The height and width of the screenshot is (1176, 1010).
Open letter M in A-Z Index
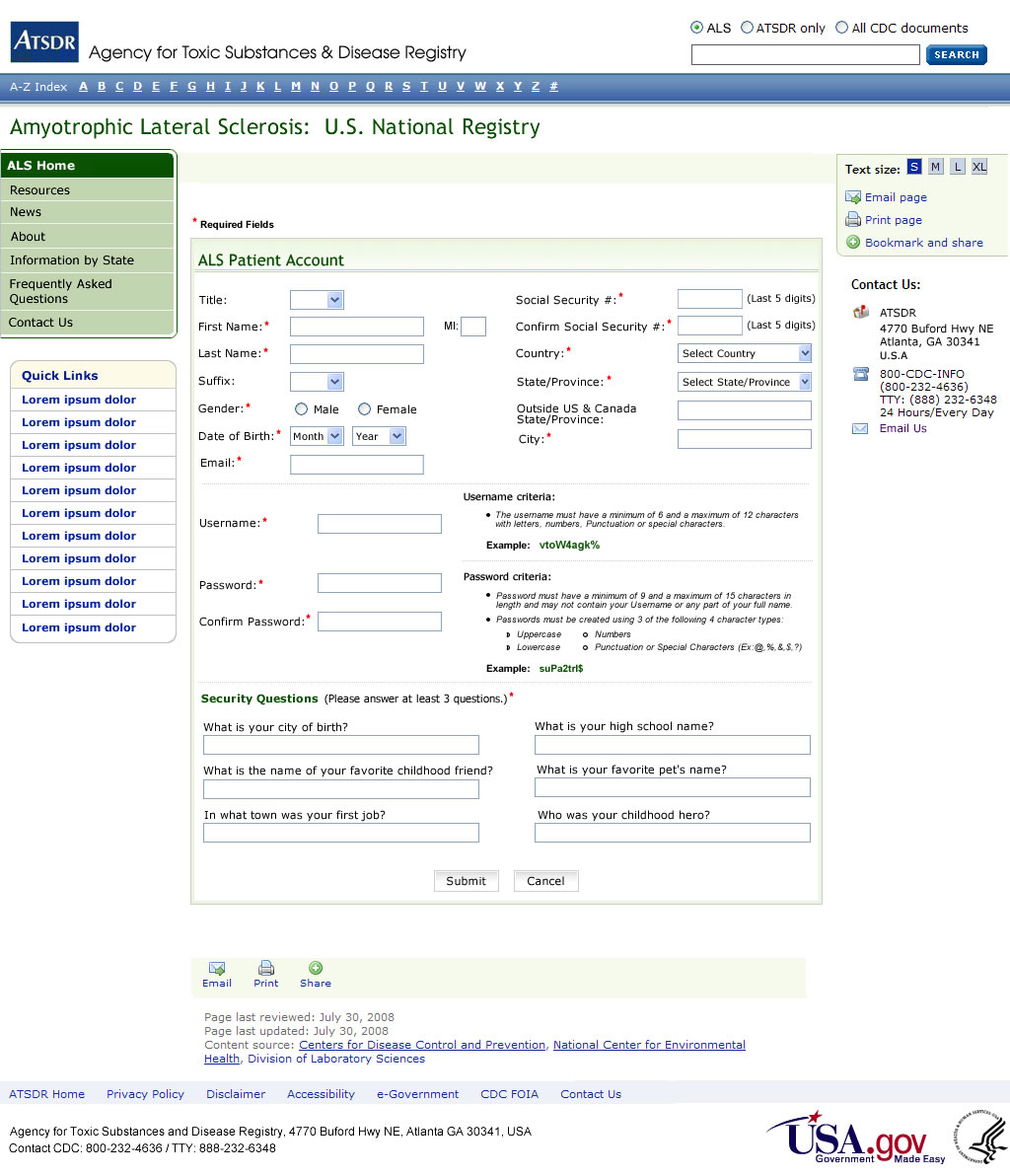pos(296,86)
